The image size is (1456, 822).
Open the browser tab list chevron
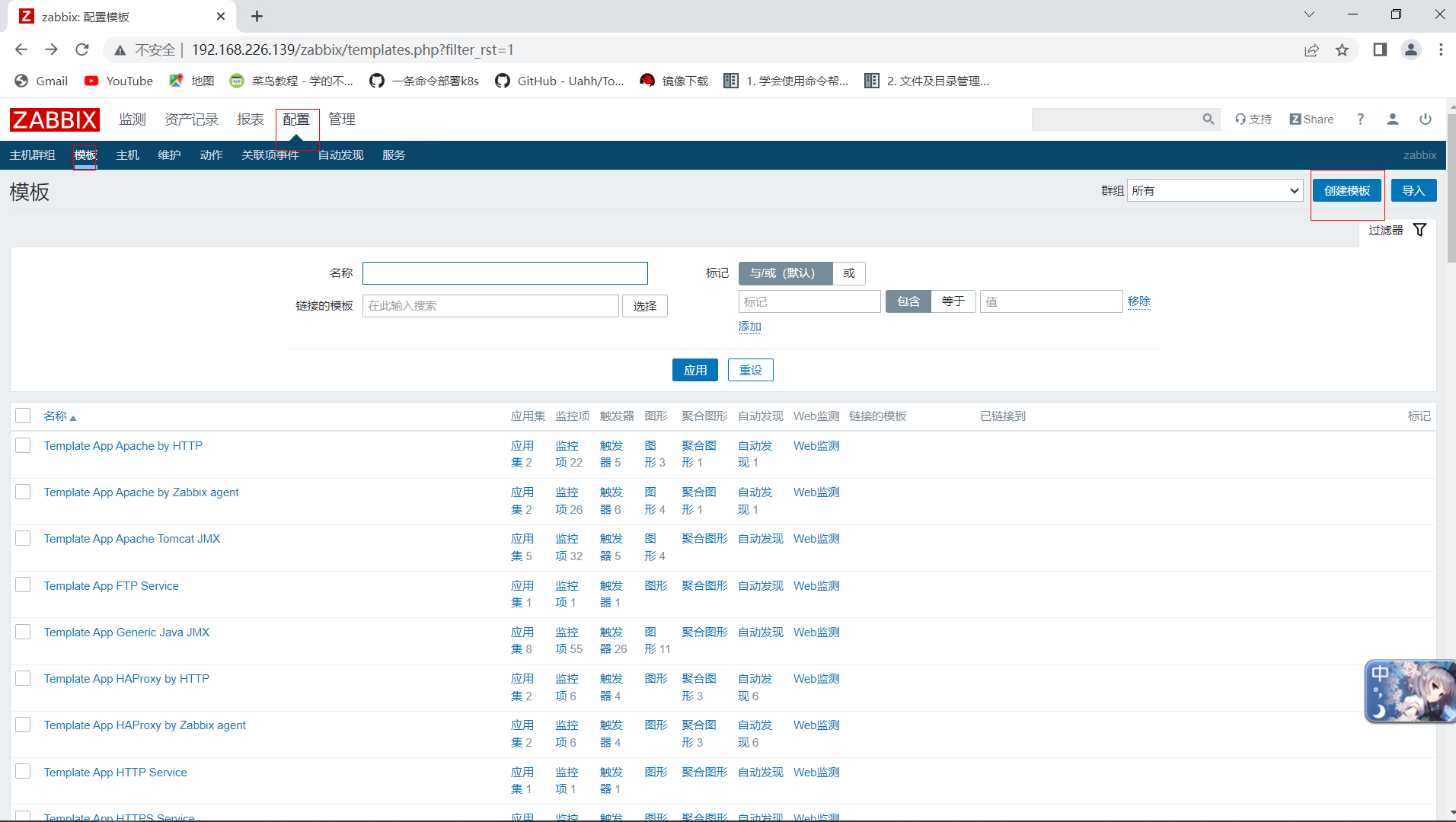(x=1309, y=14)
